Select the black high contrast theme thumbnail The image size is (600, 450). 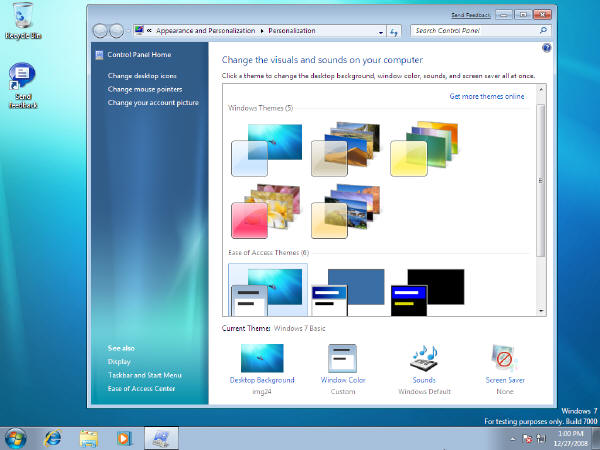(427, 292)
